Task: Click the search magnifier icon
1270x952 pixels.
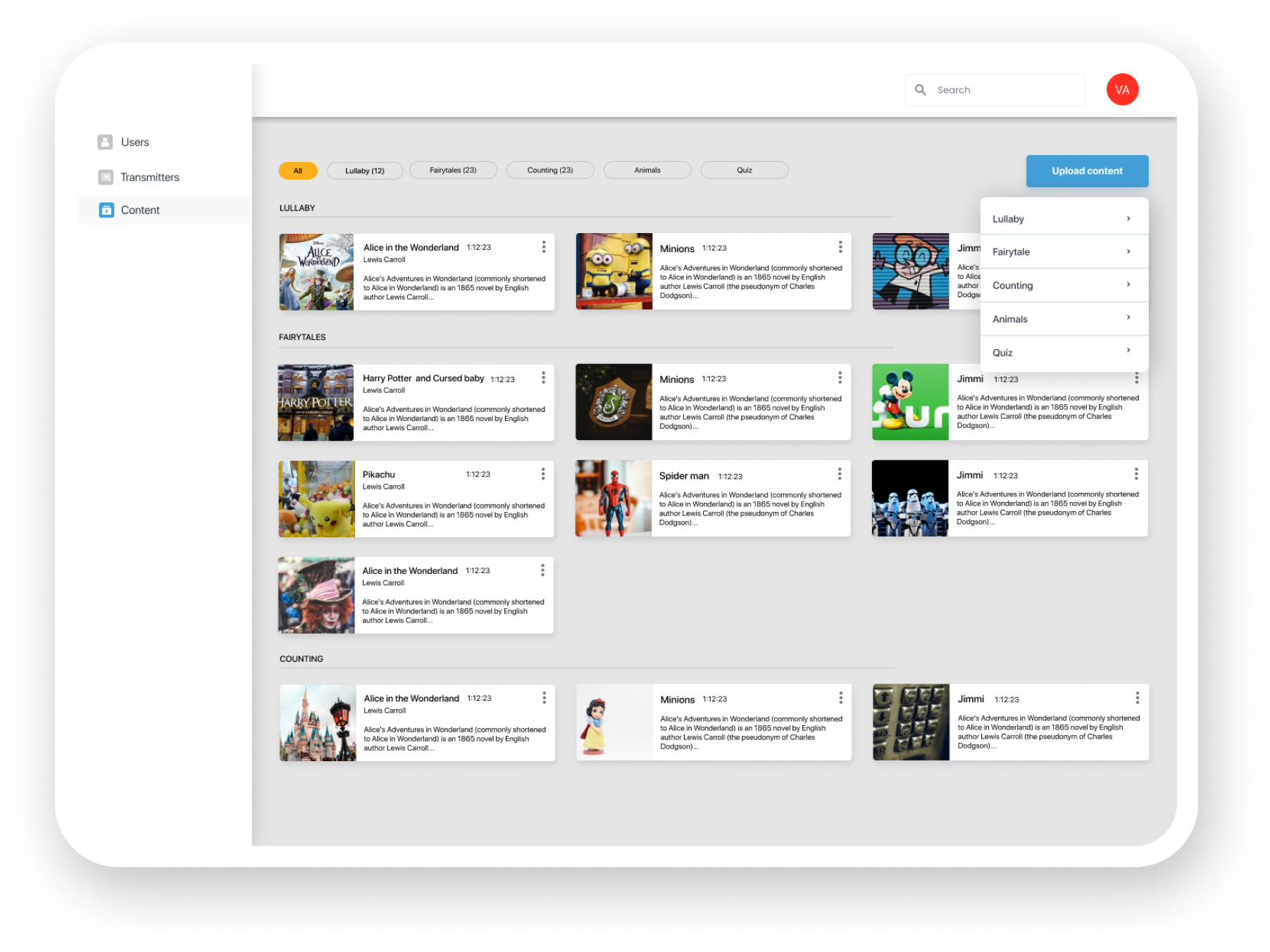Action: coord(920,90)
